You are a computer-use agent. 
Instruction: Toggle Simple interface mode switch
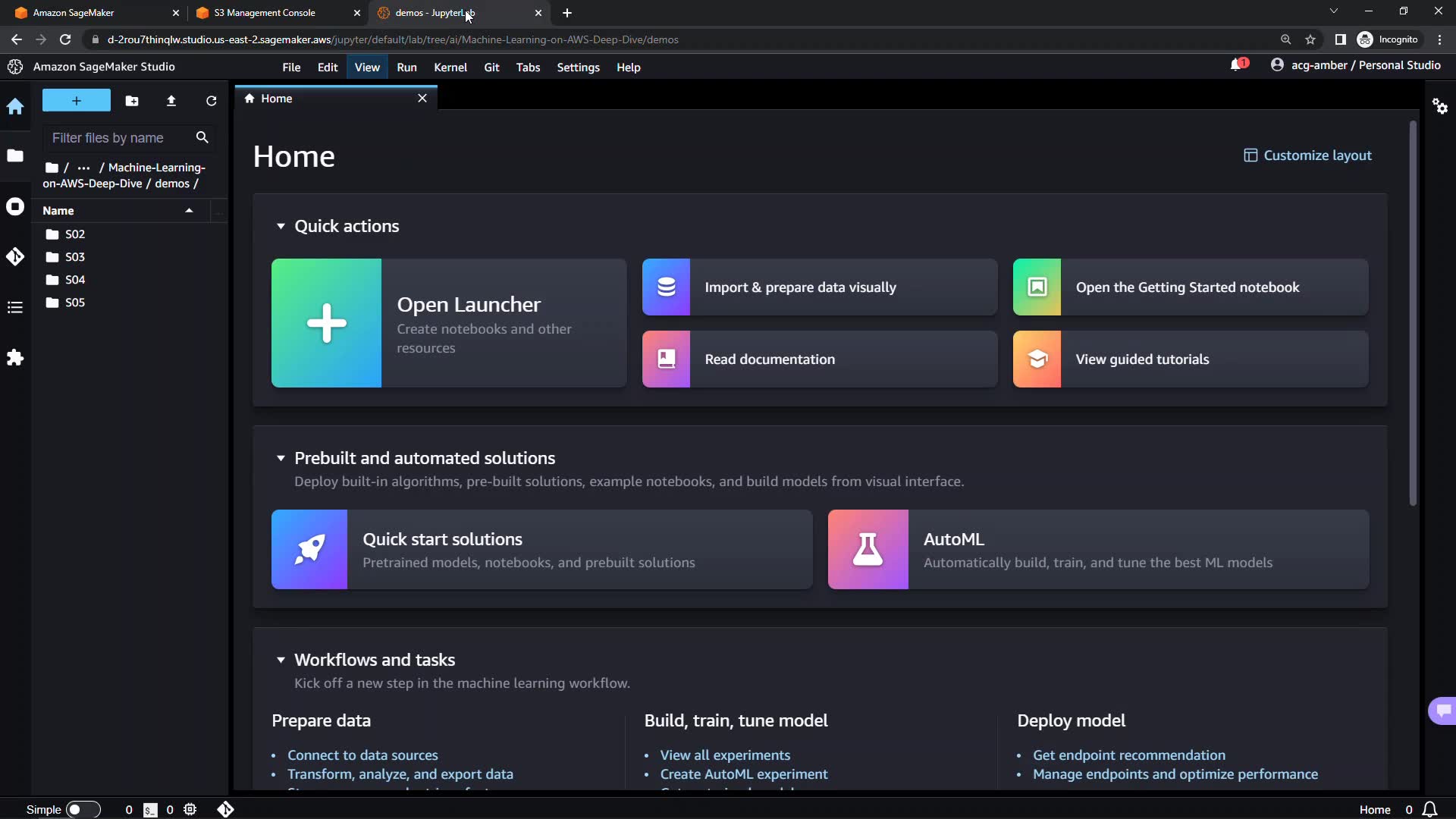click(83, 810)
